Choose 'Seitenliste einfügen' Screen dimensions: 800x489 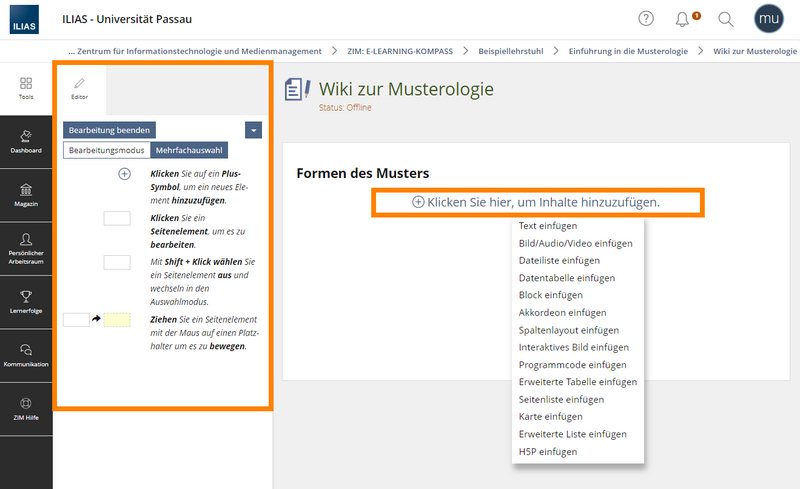561,400
